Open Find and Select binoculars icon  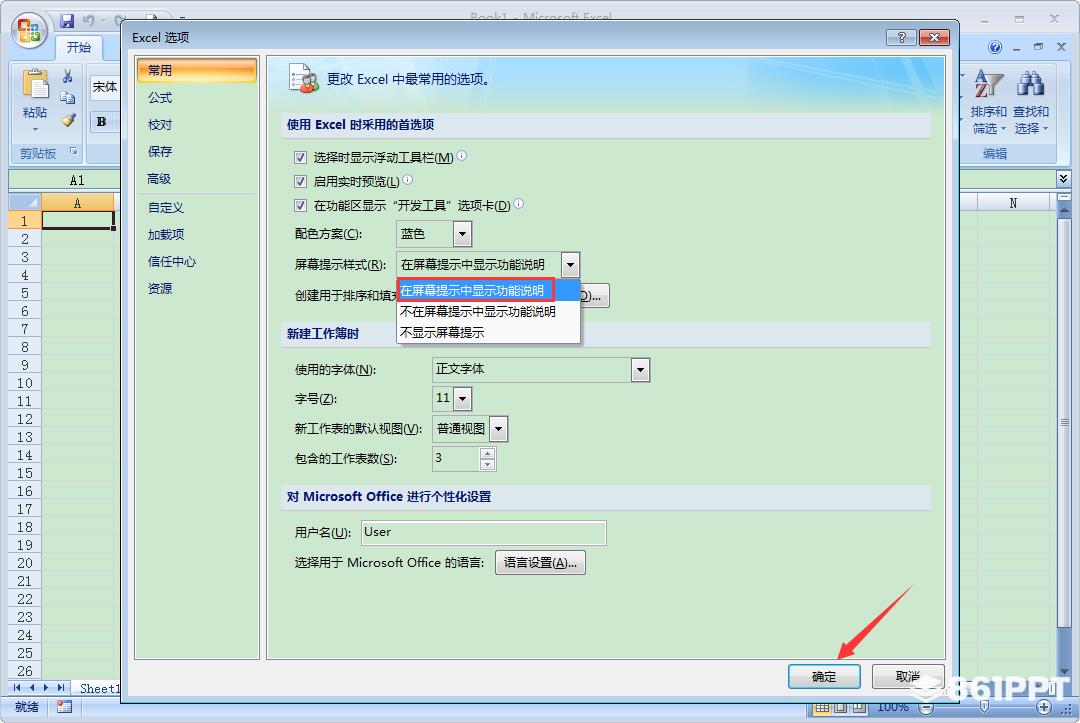(x=1030, y=84)
